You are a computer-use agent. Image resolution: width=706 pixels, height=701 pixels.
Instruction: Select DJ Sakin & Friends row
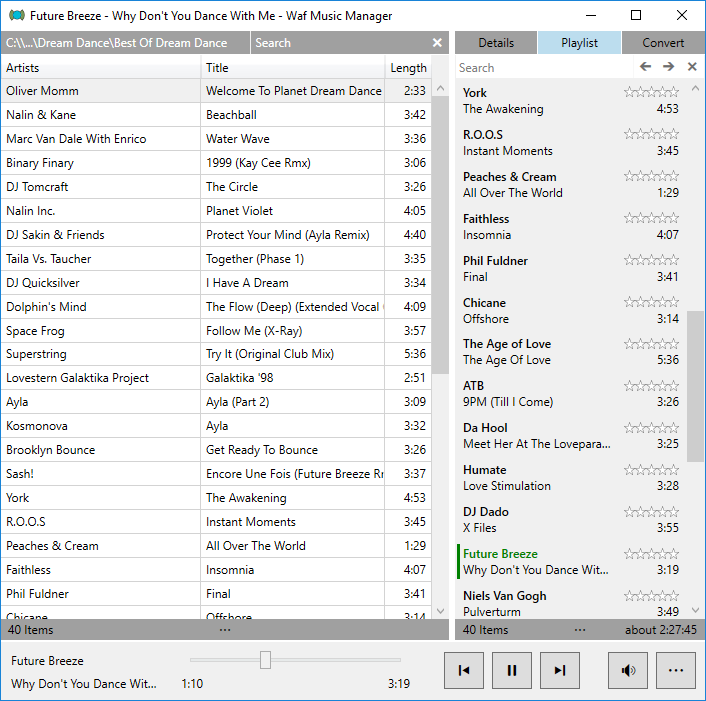[216, 235]
